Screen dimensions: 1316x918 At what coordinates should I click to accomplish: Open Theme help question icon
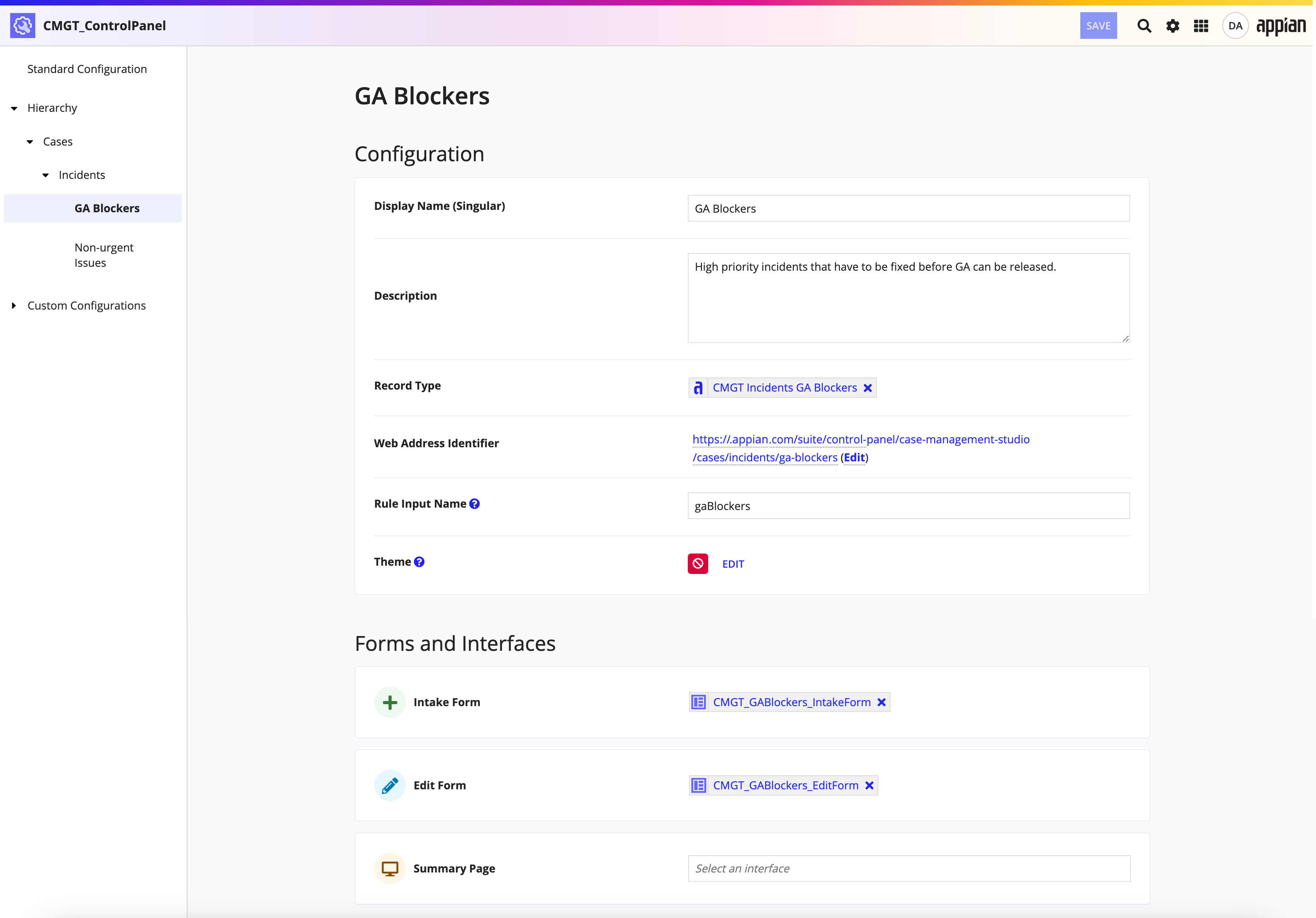click(x=420, y=562)
